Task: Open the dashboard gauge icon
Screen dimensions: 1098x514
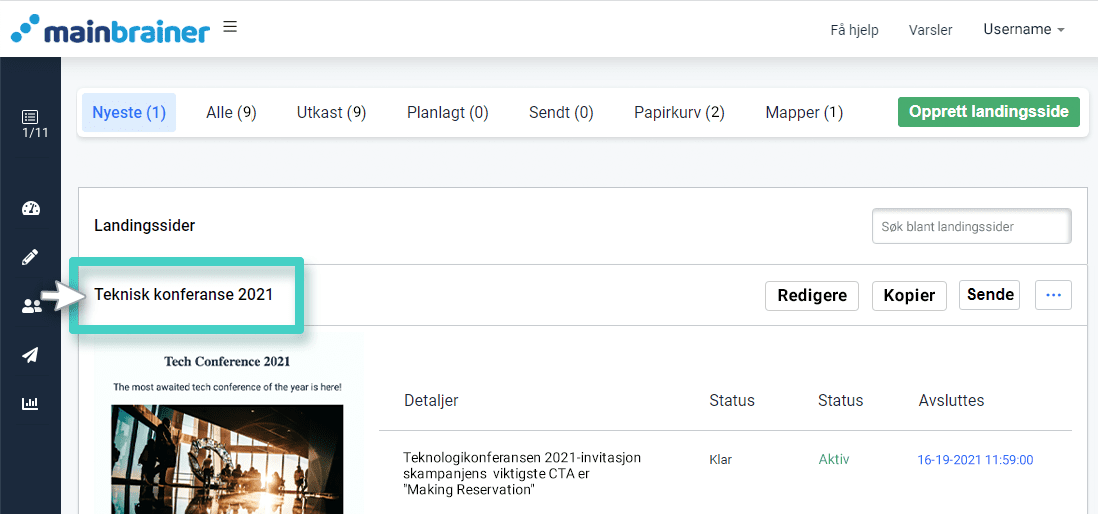Action: [31, 208]
